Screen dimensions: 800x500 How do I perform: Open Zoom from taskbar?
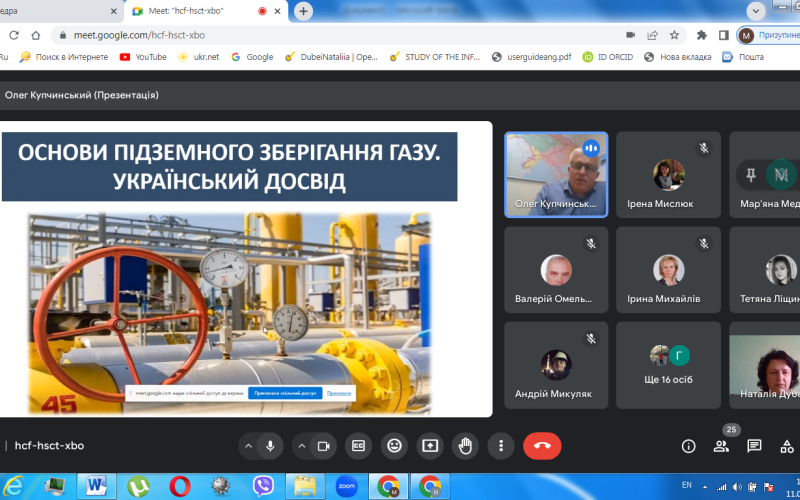[x=346, y=486]
